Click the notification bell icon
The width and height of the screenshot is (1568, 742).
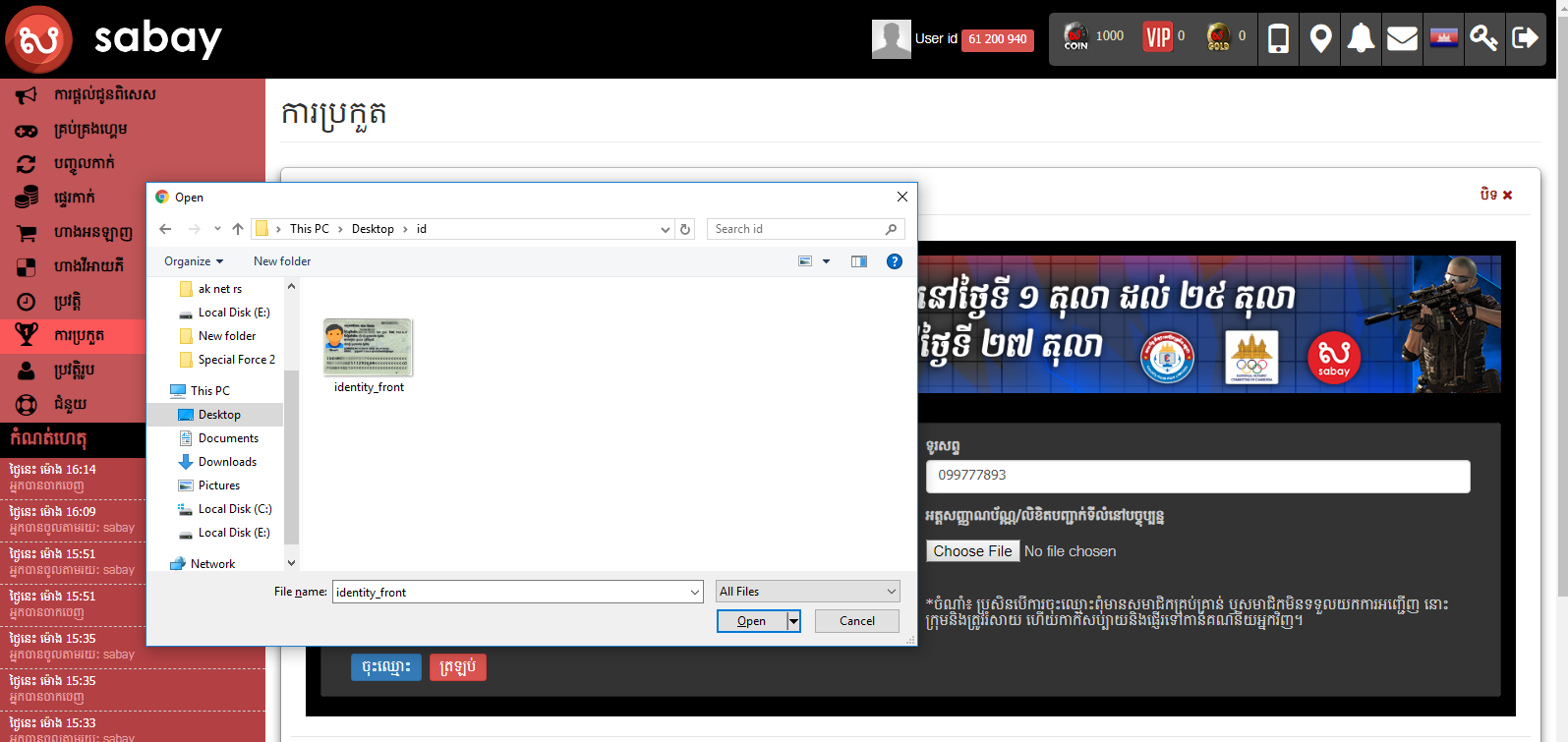[x=1361, y=39]
